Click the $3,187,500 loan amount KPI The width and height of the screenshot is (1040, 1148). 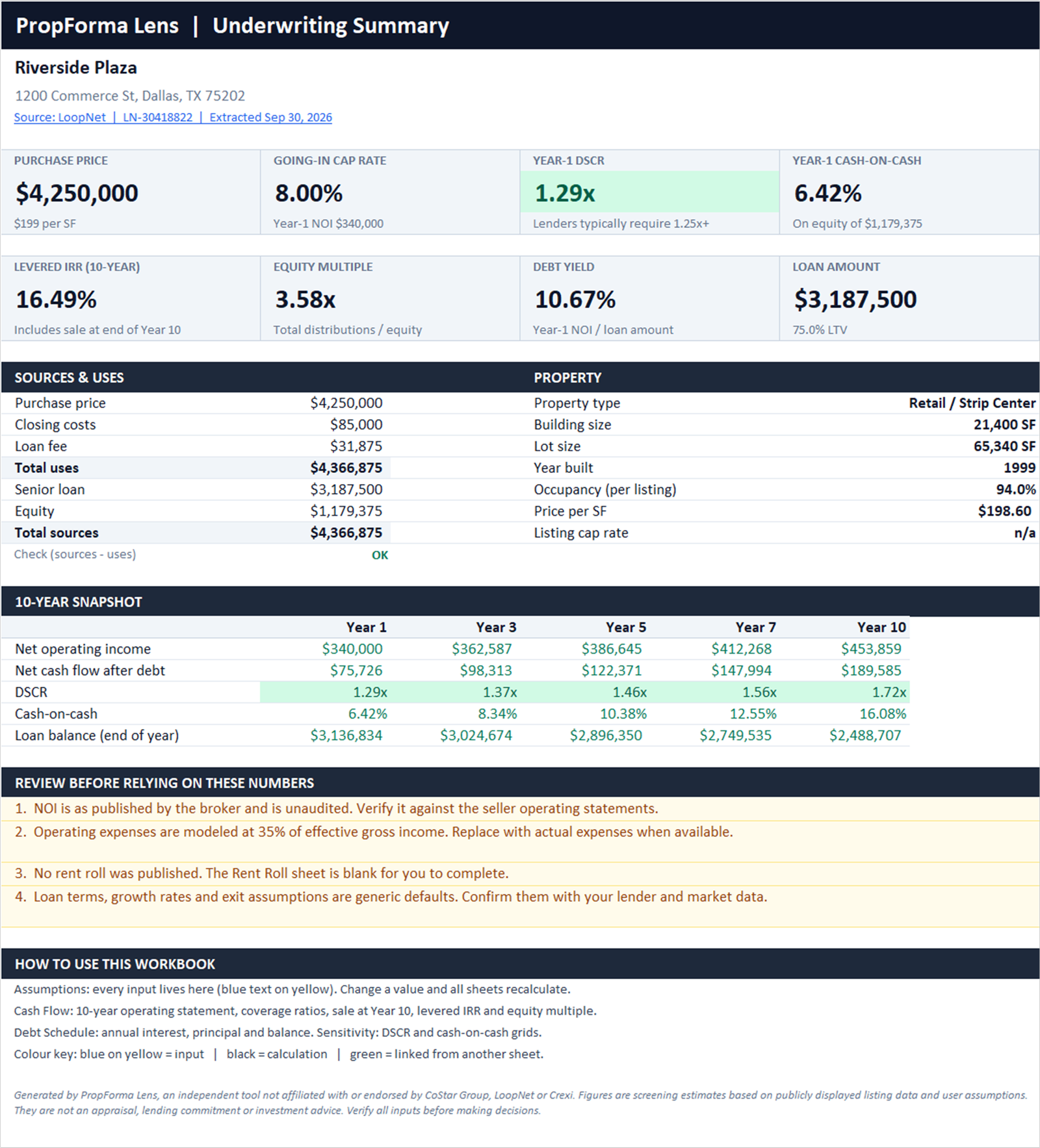click(855, 300)
